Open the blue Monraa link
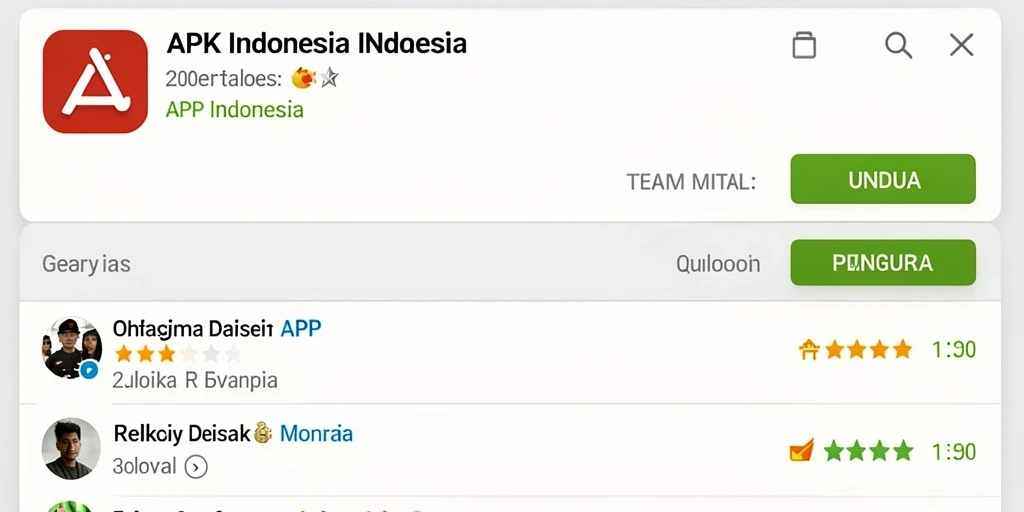Viewport: 1024px width, 512px height. tap(316, 433)
